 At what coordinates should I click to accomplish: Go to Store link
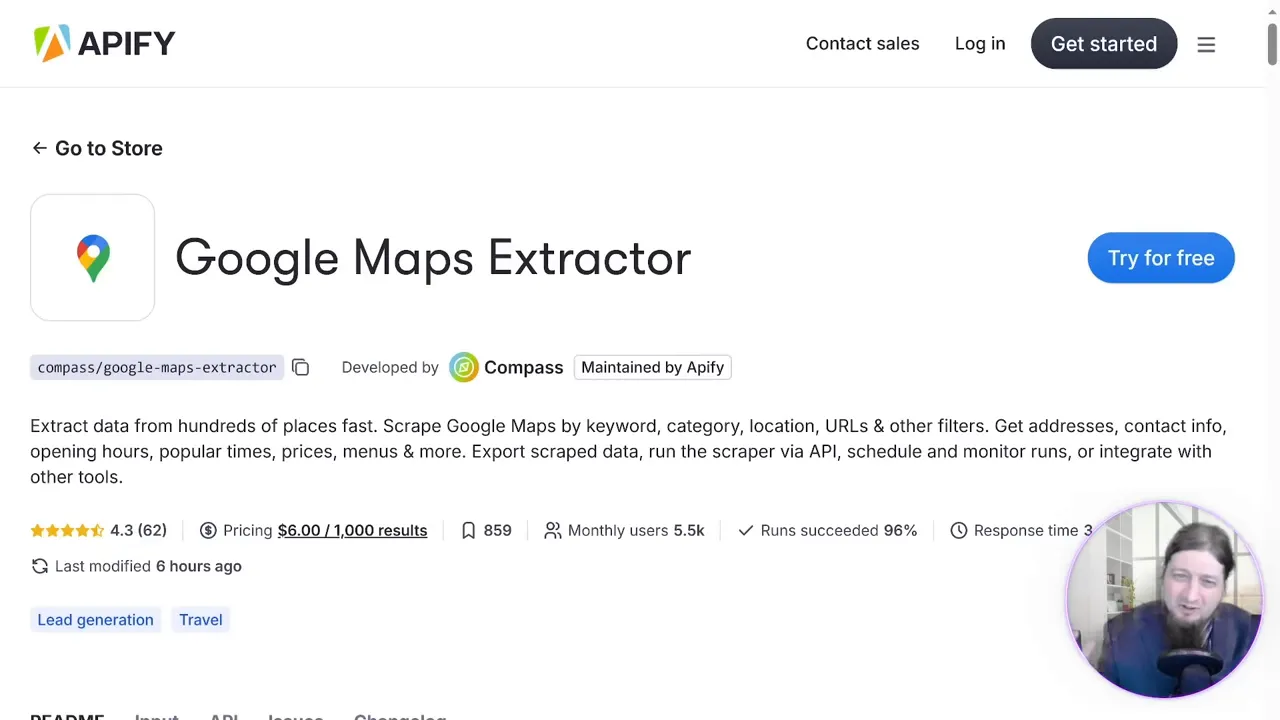pyautogui.click(x=108, y=148)
